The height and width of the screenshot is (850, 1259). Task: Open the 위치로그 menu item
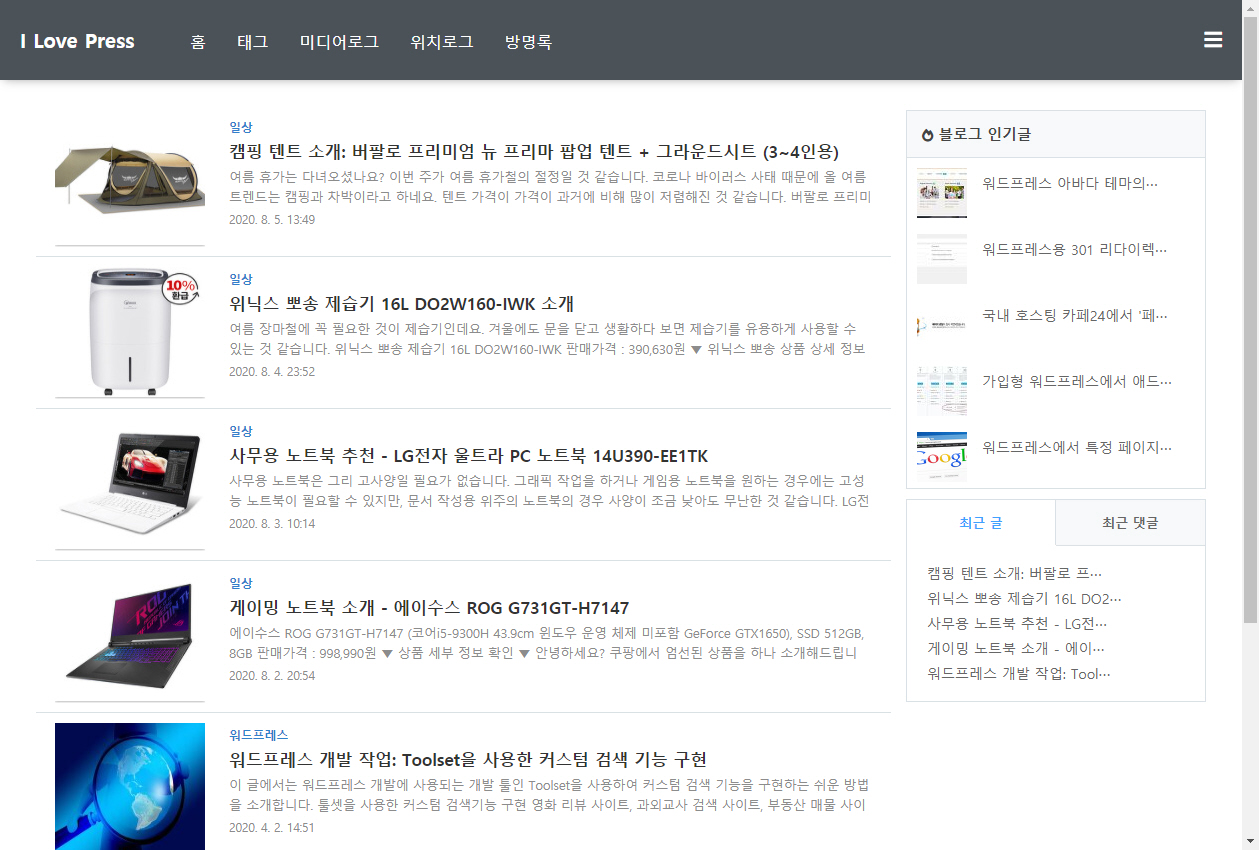[442, 42]
